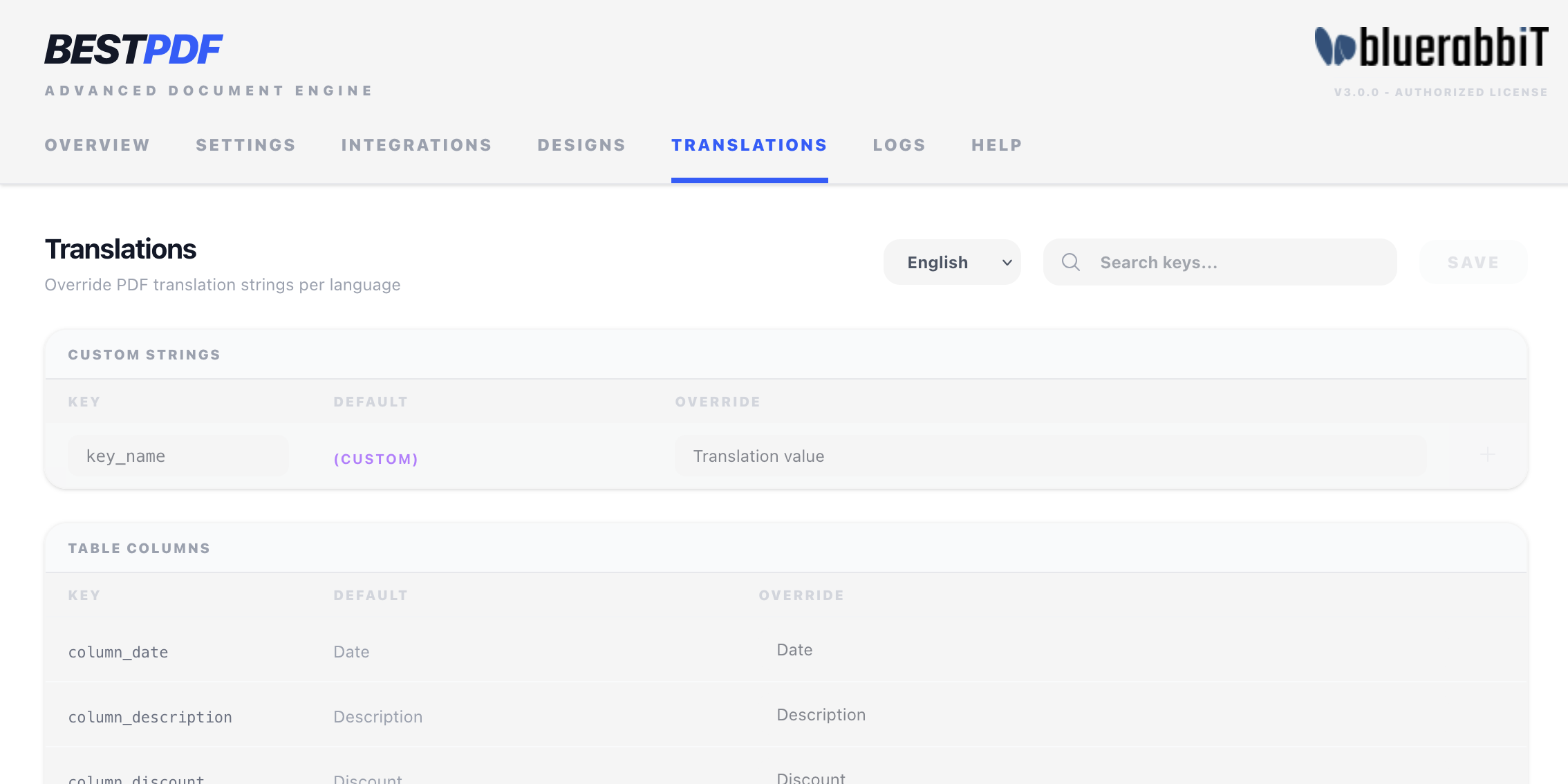Click the default value 'Date'

(x=351, y=652)
